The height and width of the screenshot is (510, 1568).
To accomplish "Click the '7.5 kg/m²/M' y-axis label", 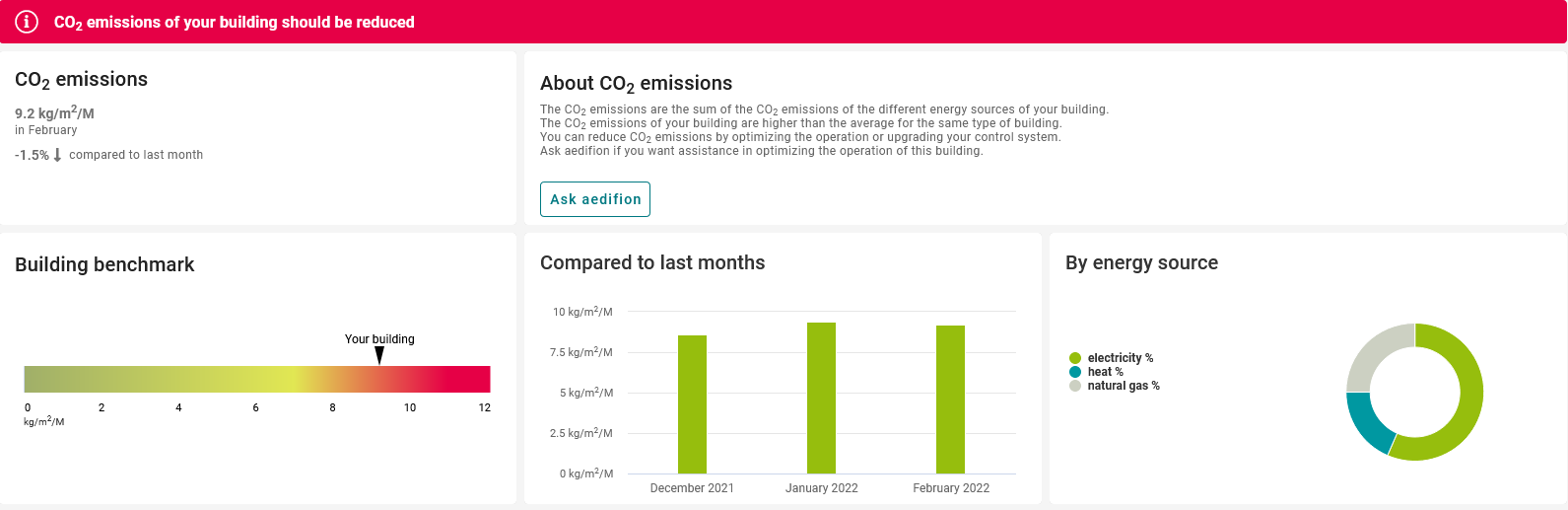I will click(581, 352).
